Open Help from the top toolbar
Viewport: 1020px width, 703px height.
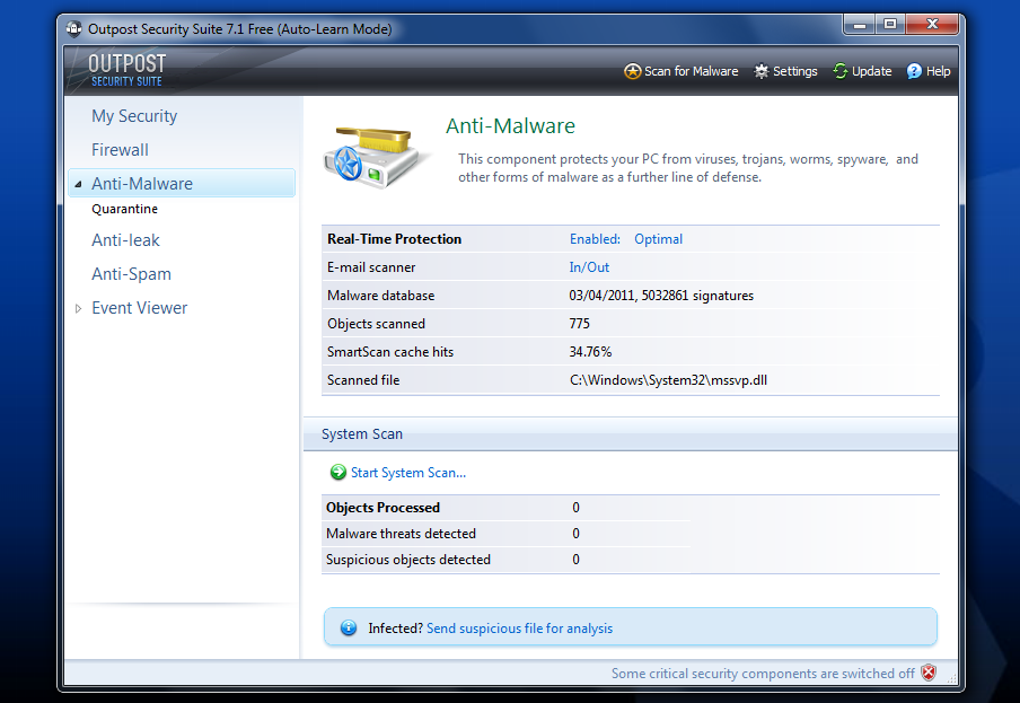click(x=938, y=72)
